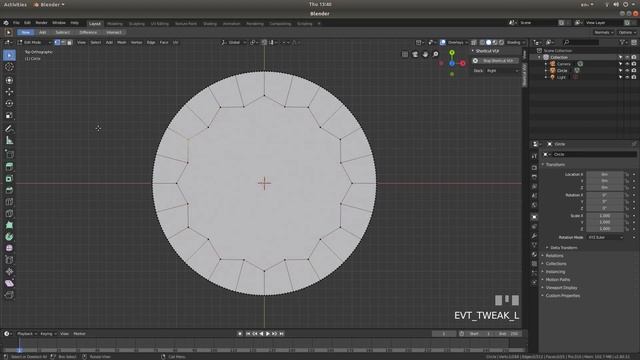The width and height of the screenshot is (640, 360).
Task: Select the Select Box tool in left toolbar
Action: (9, 55)
